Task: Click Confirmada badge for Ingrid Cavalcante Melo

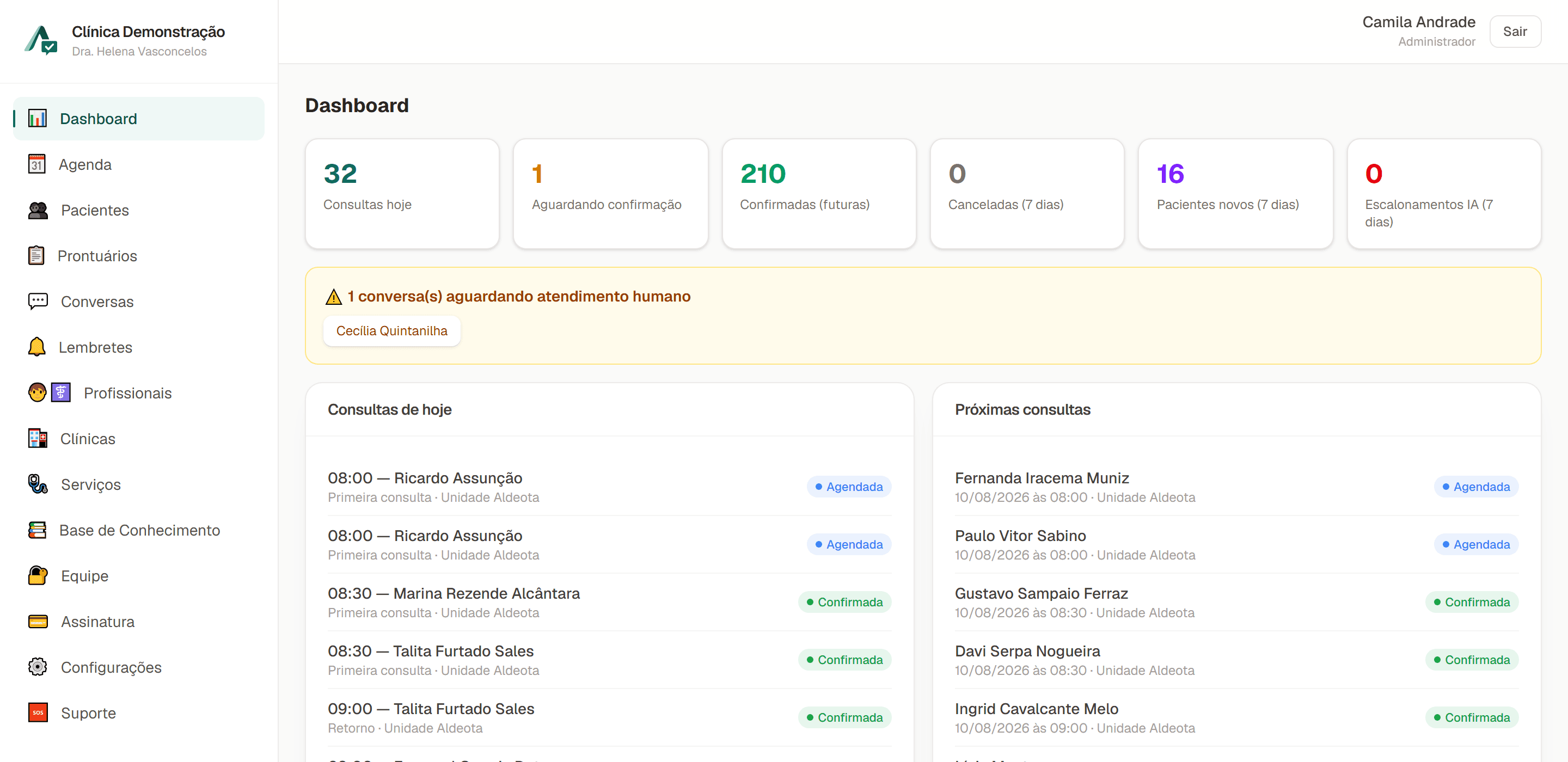Action: 1471,717
